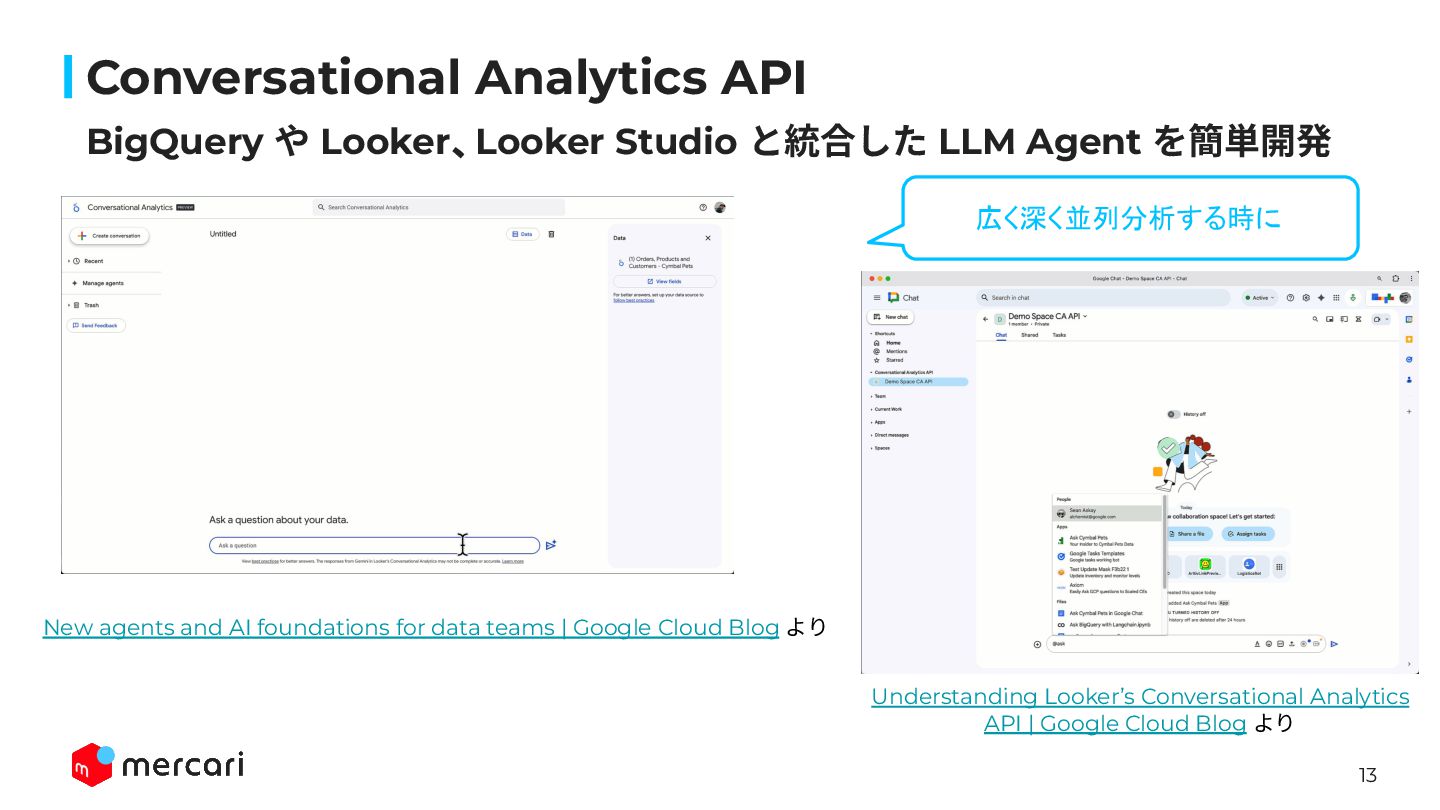This screenshot has width=1440, height=810.
Task: Open the Contacts icon in the right side panel
Action: (1409, 380)
